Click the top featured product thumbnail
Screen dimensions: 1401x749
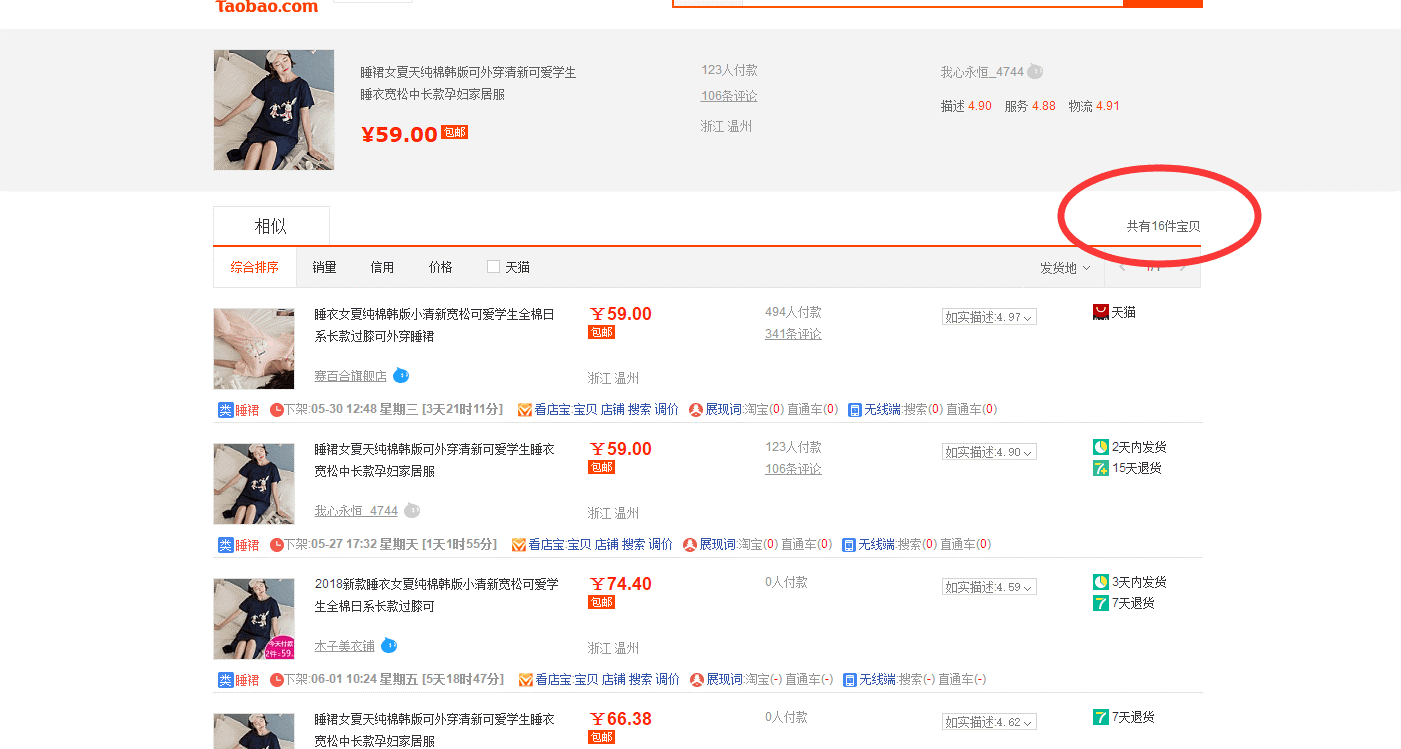pos(274,110)
